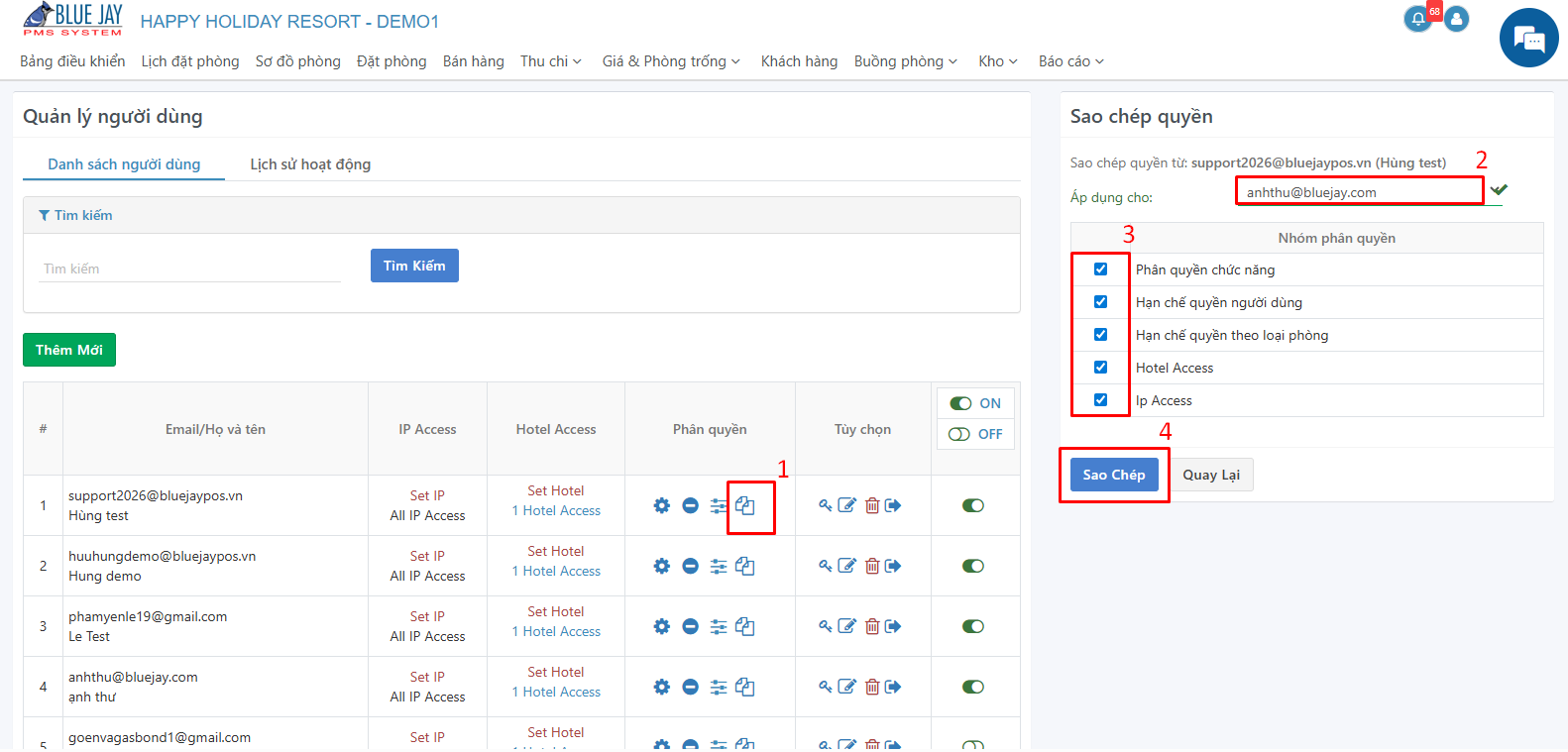Image resolution: width=1568 pixels, height=752 pixels.
Task: Expand Báo cáo dropdown menu
Action: coord(1071,61)
